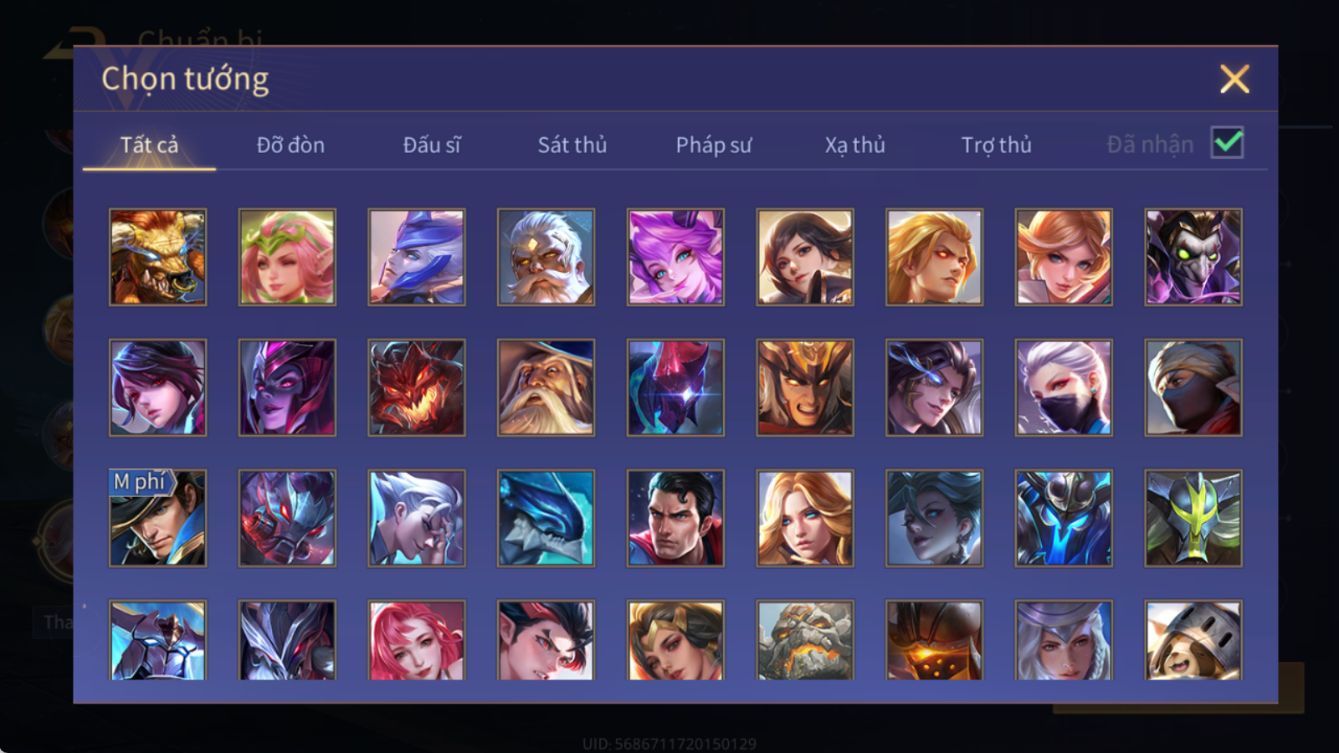1339x753 pixels.
Task: Choose the hero marked M phí
Action: pos(158,518)
